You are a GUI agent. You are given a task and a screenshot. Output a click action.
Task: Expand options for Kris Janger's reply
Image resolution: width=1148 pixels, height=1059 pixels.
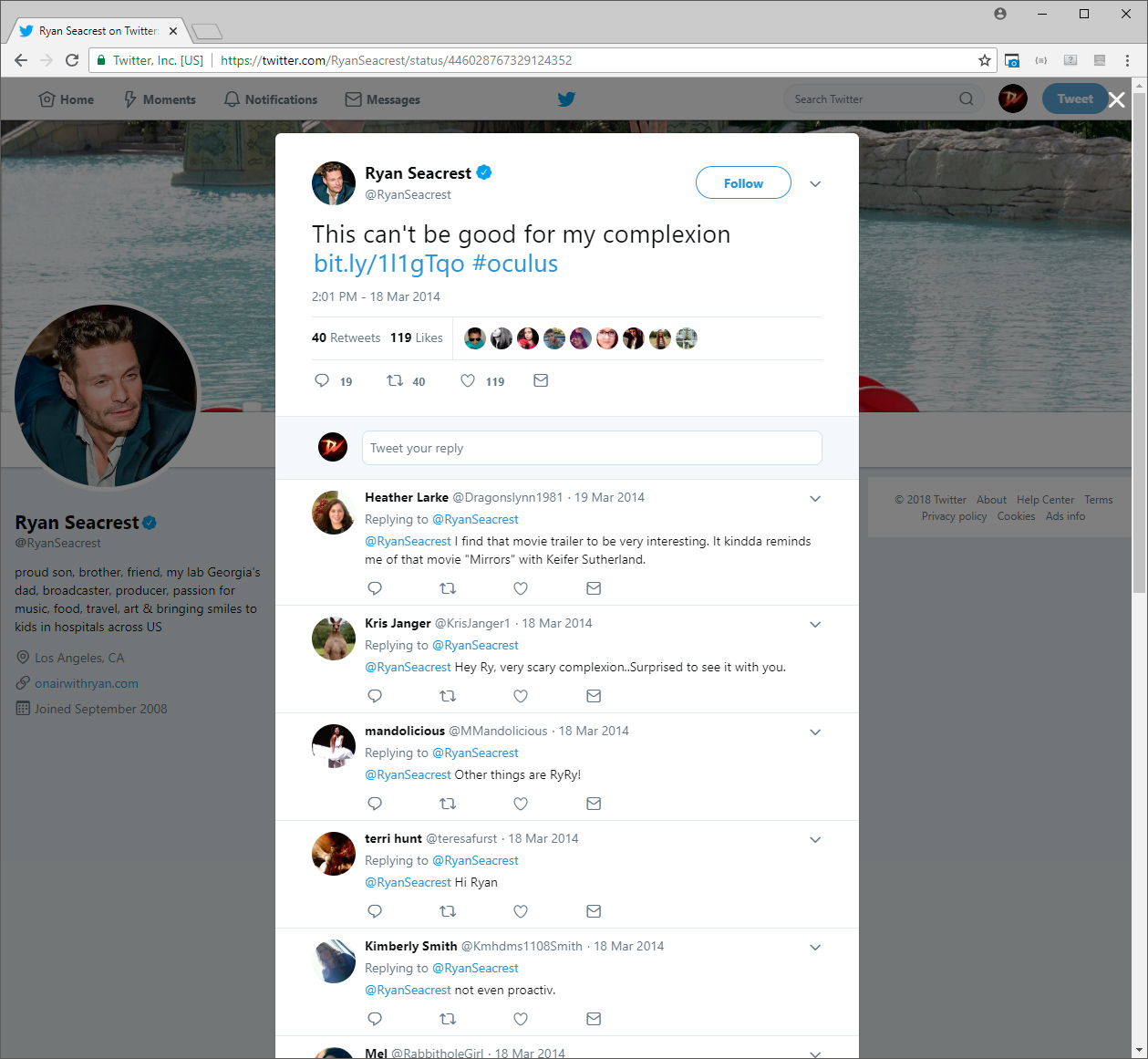pyautogui.click(x=815, y=624)
